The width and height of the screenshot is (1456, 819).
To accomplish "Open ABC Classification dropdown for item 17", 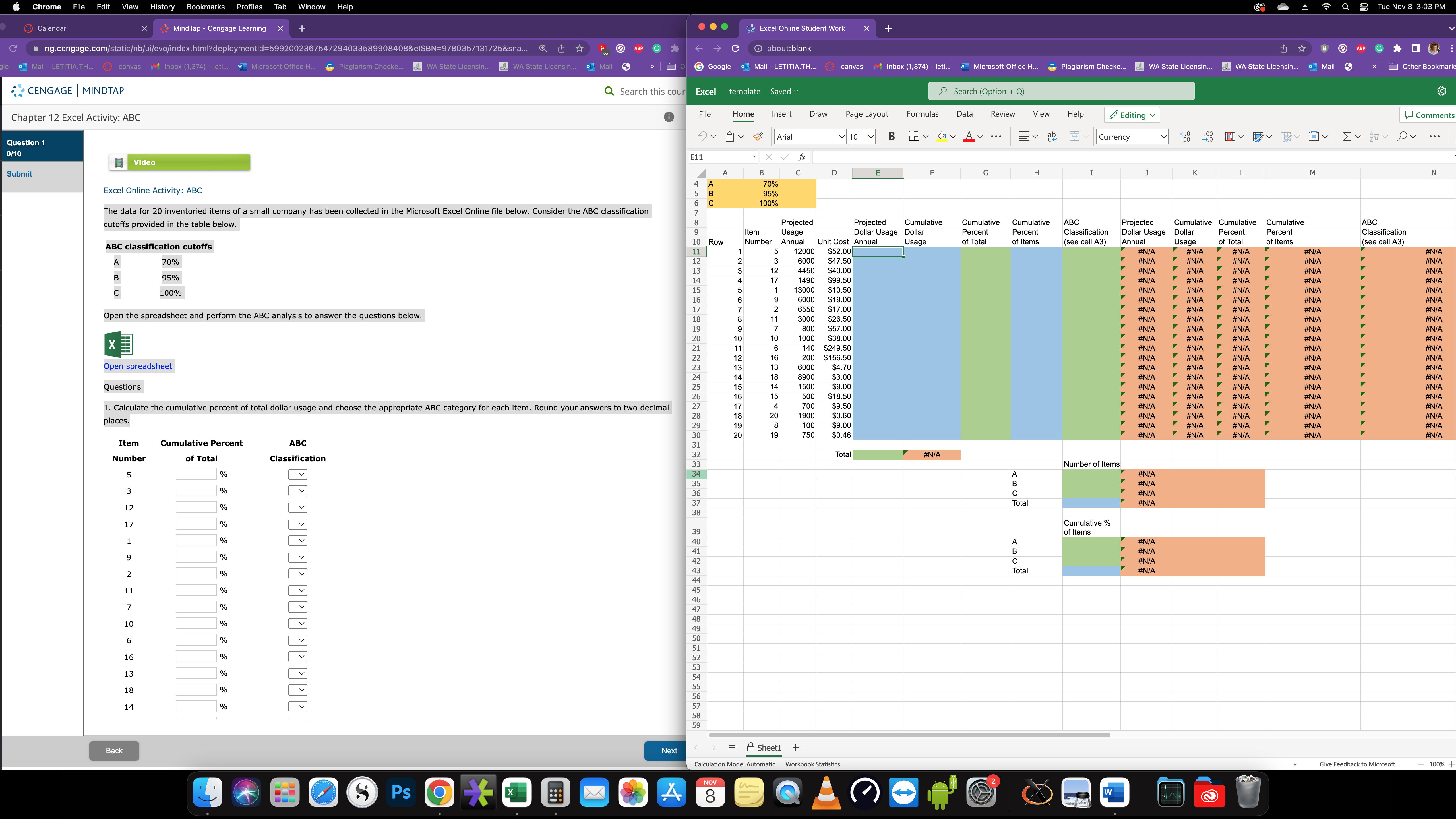I will click(297, 524).
